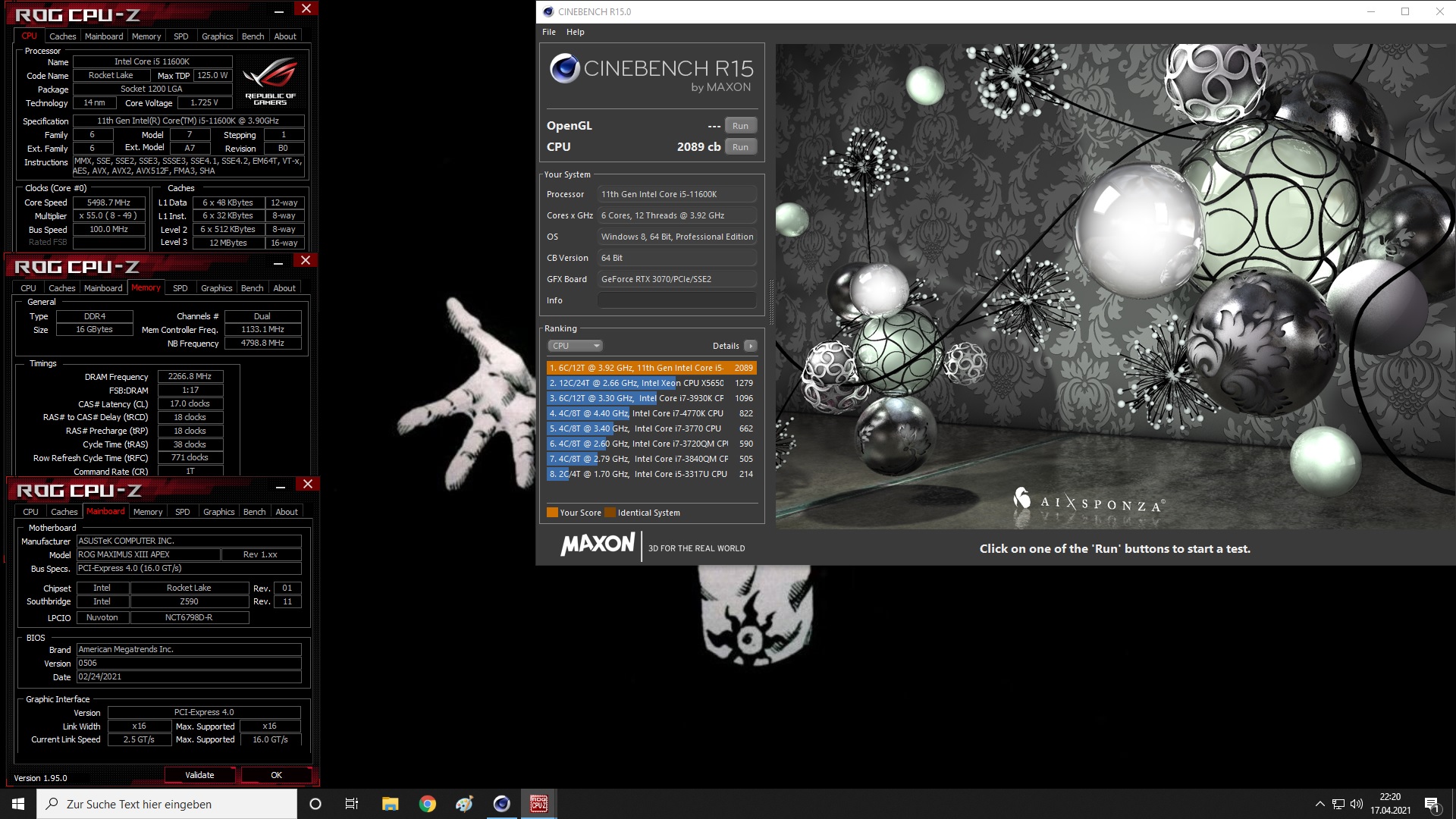Open the Cinebench File menu

pyautogui.click(x=549, y=32)
